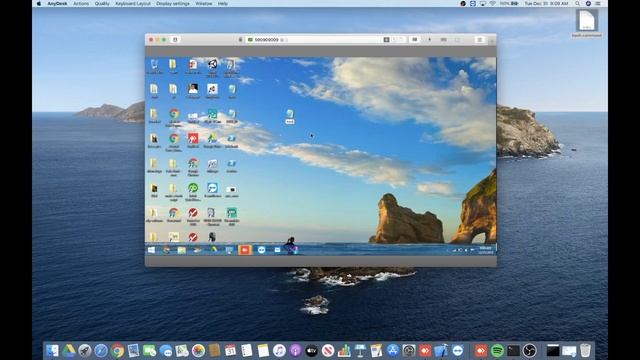Open Spotify from the dock
This screenshot has width=640, height=360.
pos(497,351)
